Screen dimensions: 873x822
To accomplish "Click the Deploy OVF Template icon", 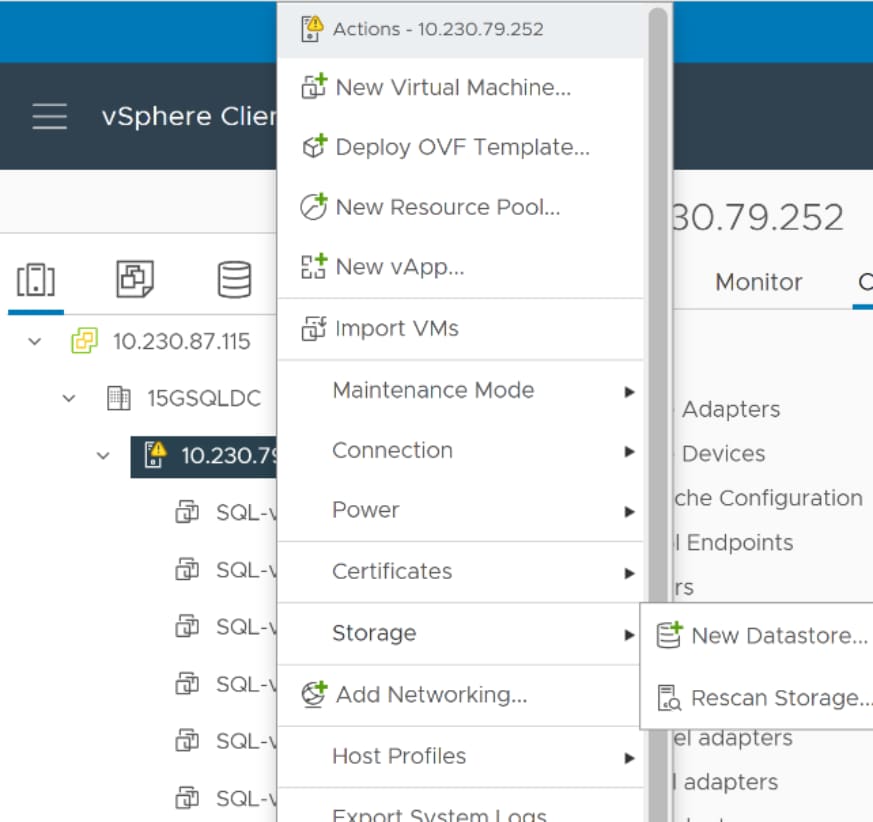I will (x=314, y=146).
